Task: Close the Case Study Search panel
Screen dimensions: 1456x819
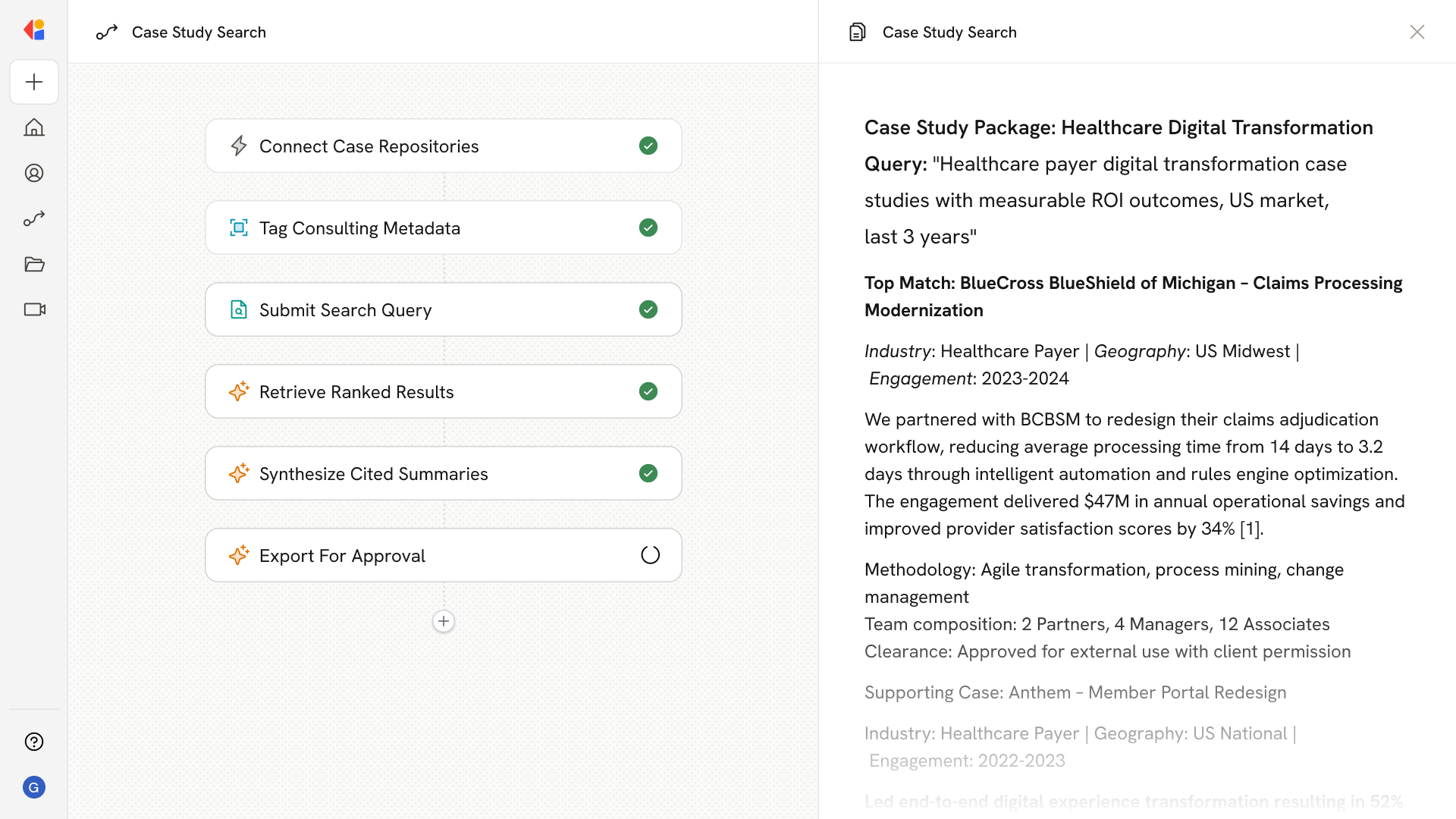Action: 1417,32
